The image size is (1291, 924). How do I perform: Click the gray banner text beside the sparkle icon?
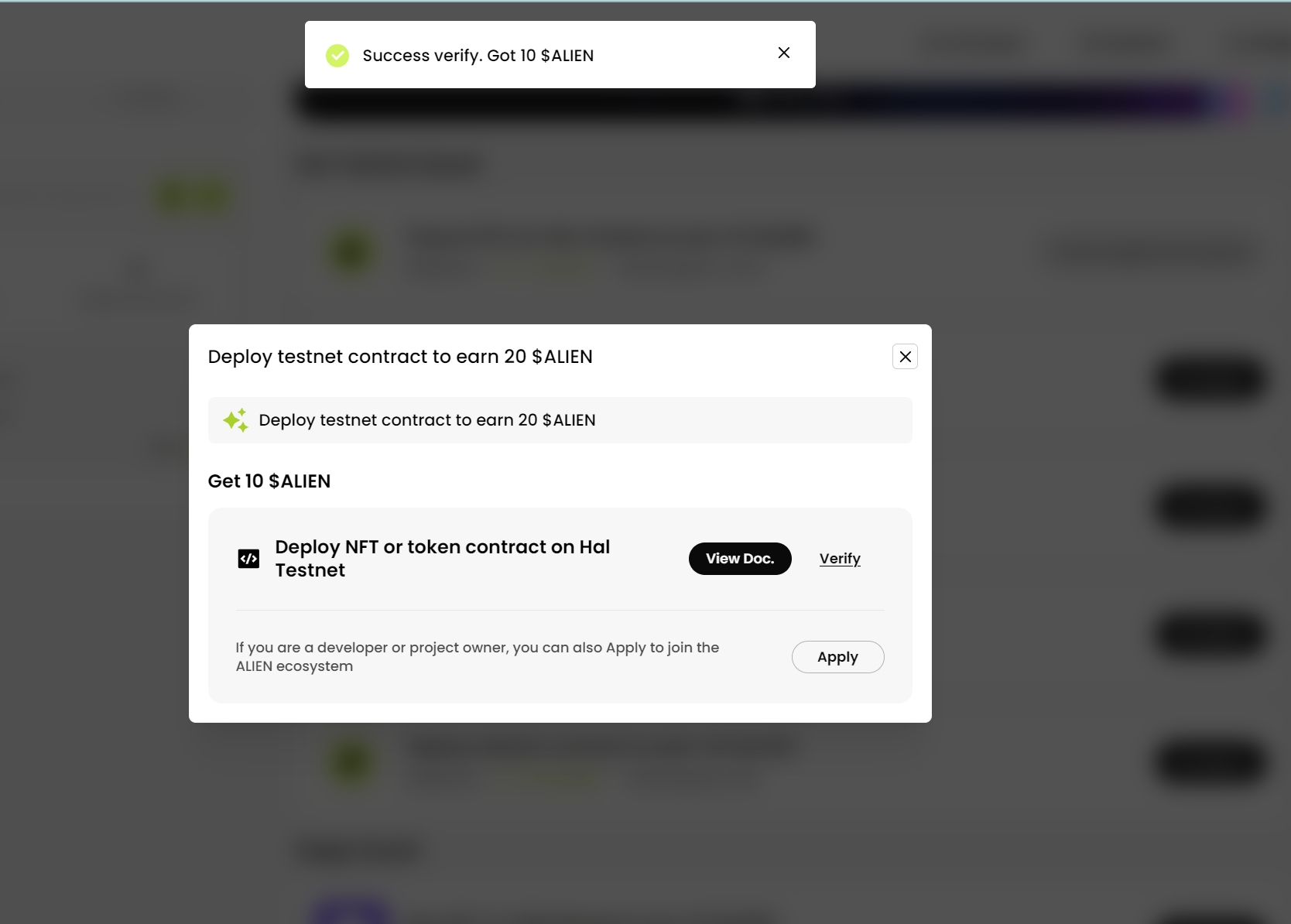pos(427,420)
